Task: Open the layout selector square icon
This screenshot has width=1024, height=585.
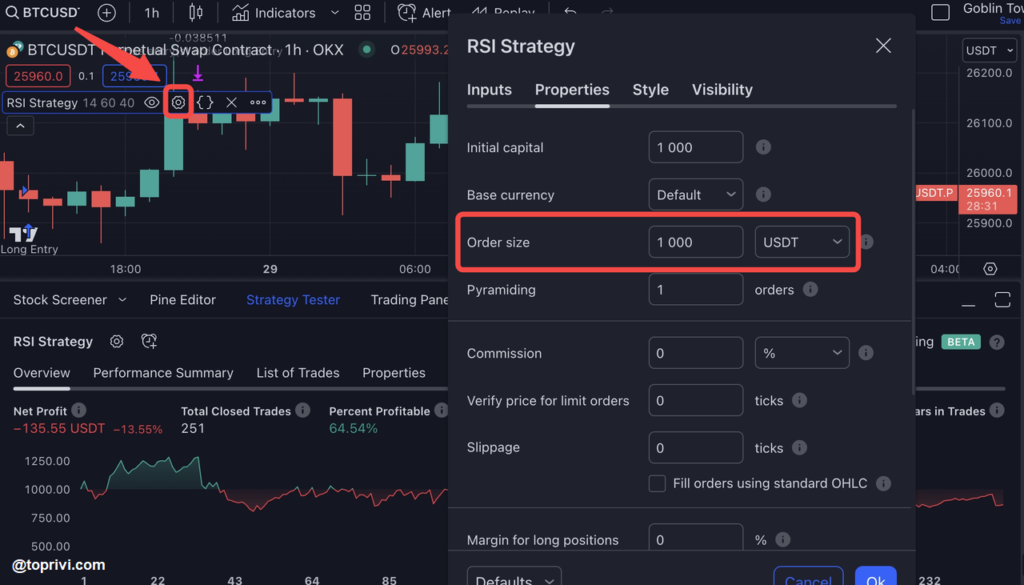Action: tap(940, 12)
